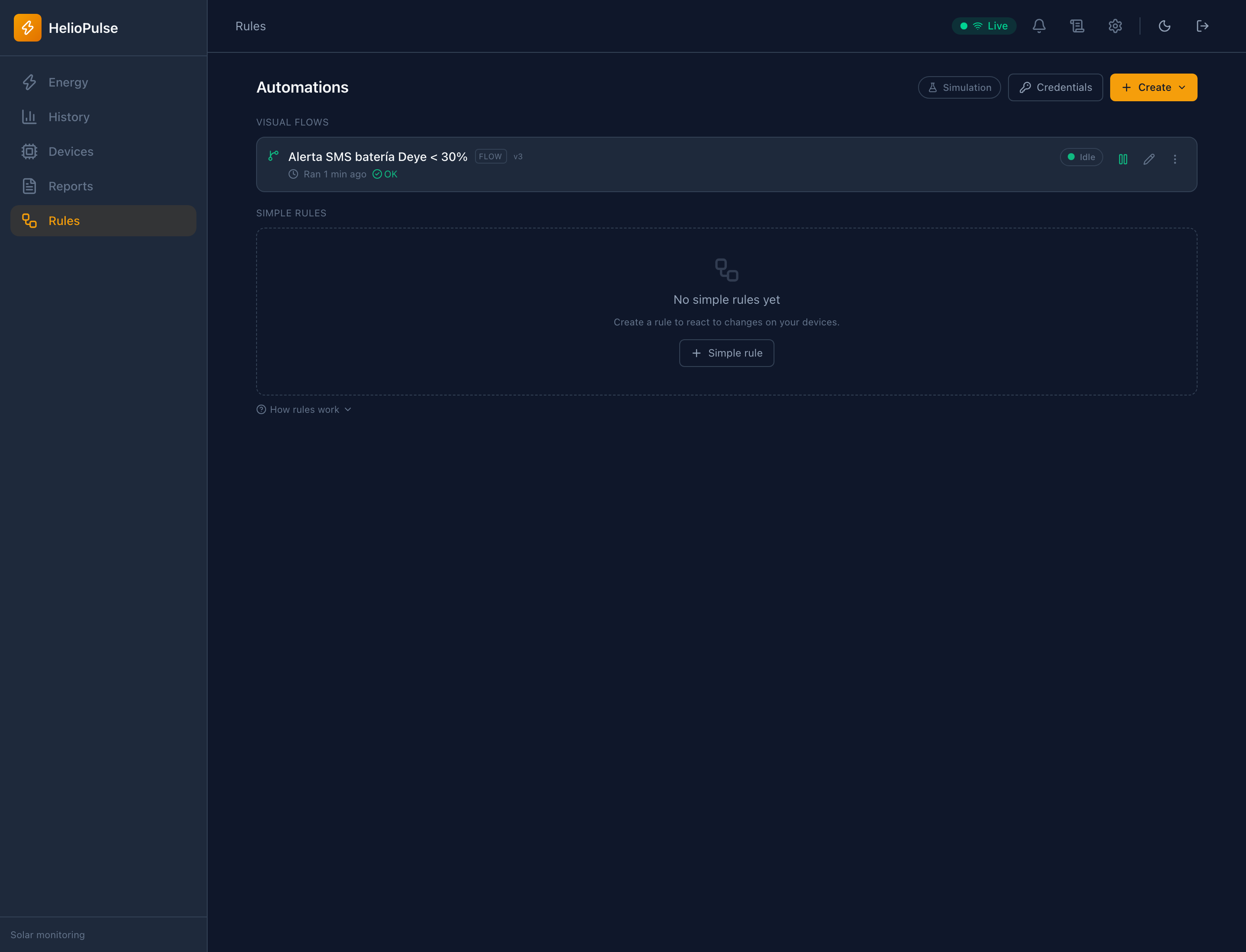Click the OK run status
This screenshot has width=1246, height=952.
coord(385,174)
